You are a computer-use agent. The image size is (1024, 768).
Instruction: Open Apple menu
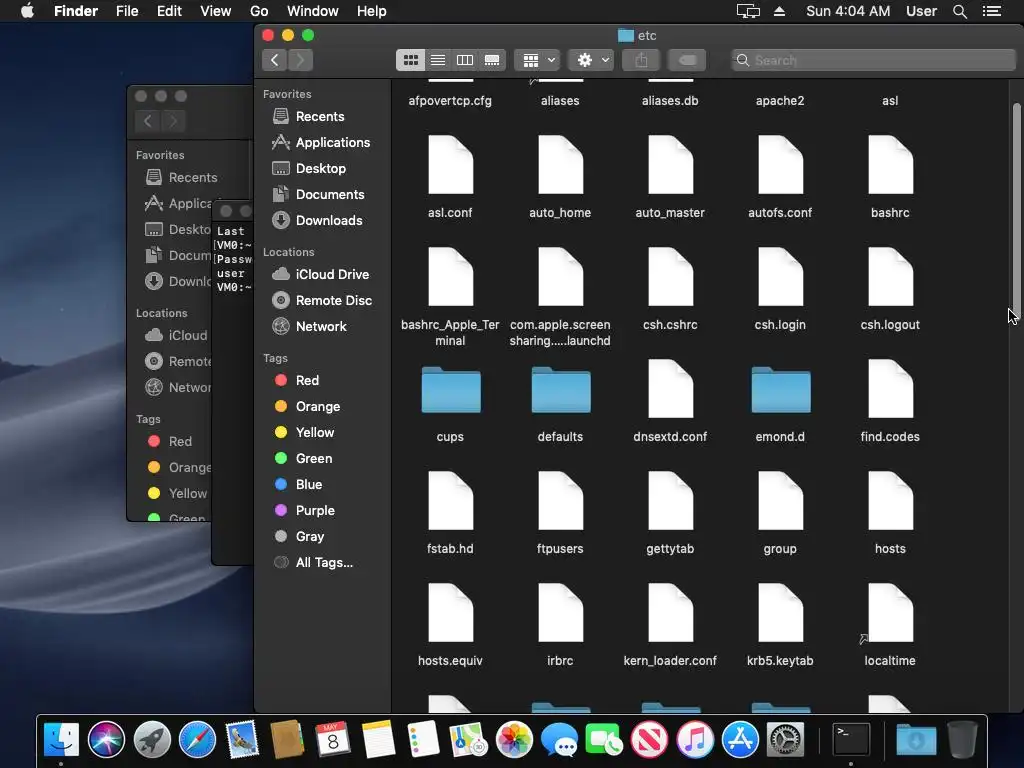click(27, 11)
